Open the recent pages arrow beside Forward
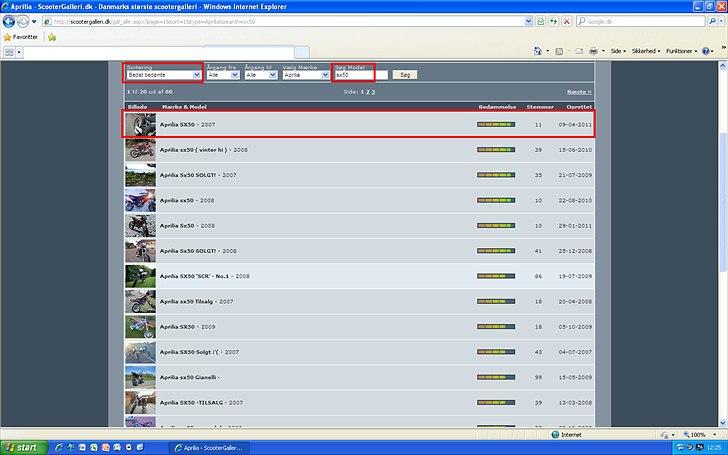This screenshot has width=728, height=455. click(34, 22)
